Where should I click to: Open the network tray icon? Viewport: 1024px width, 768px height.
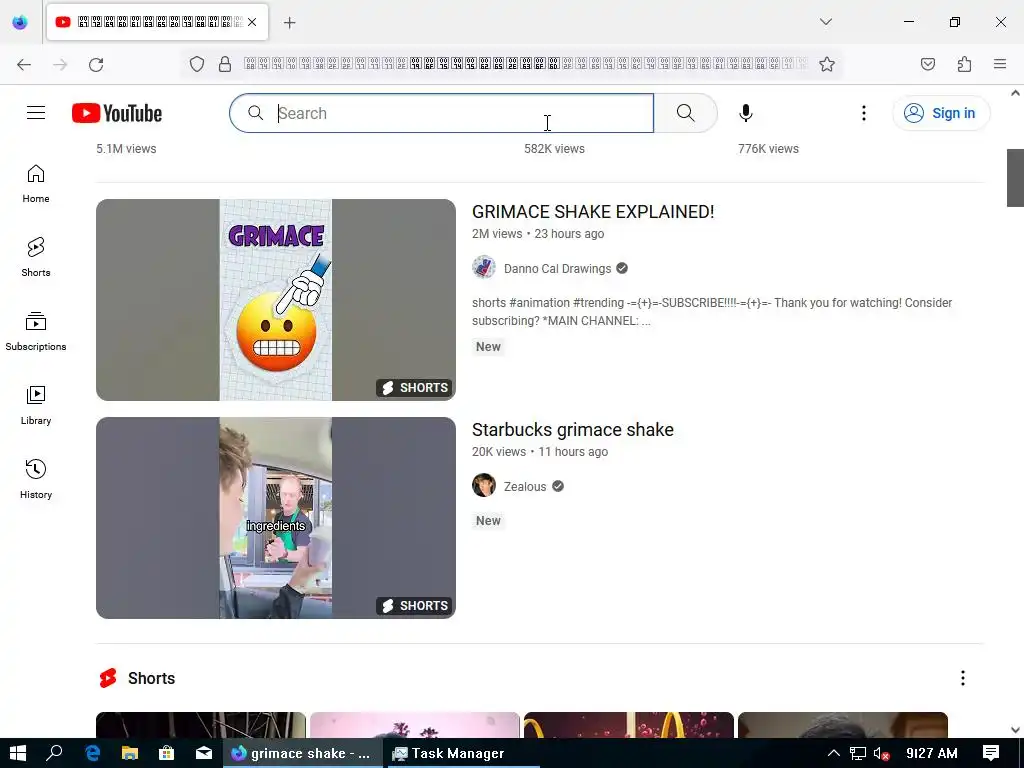point(857,754)
